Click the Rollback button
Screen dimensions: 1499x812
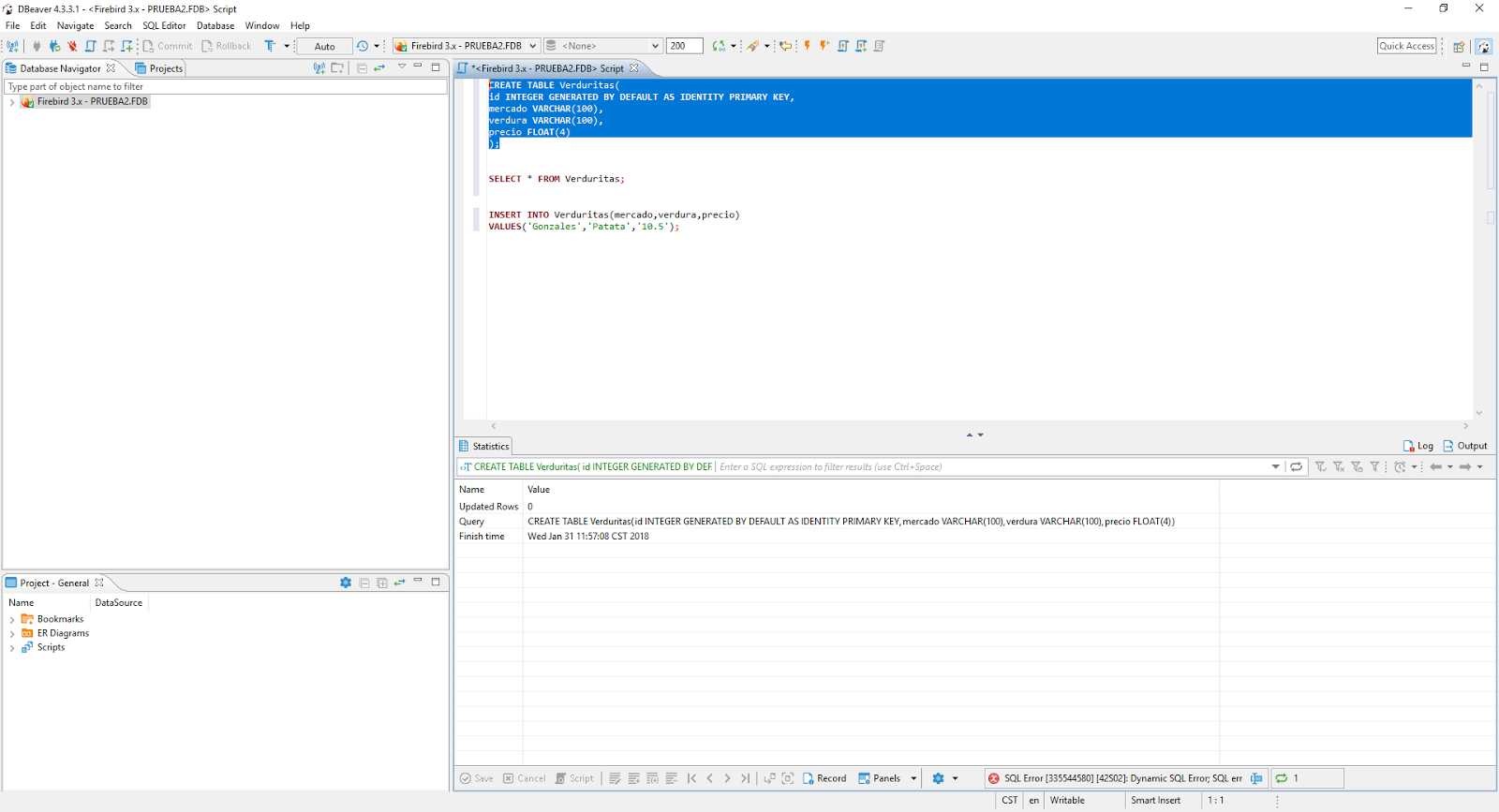click(226, 46)
